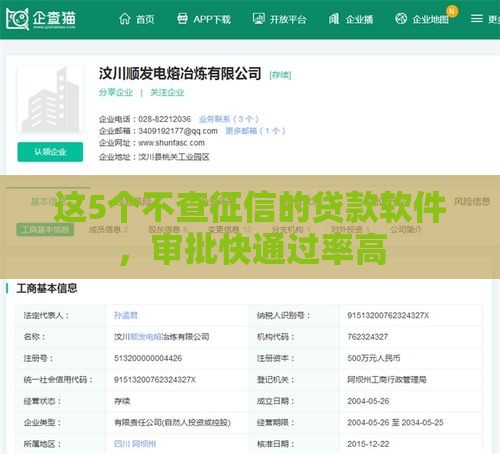
Task: Select the 成员信息 sub-tab
Action: click(x=109, y=229)
